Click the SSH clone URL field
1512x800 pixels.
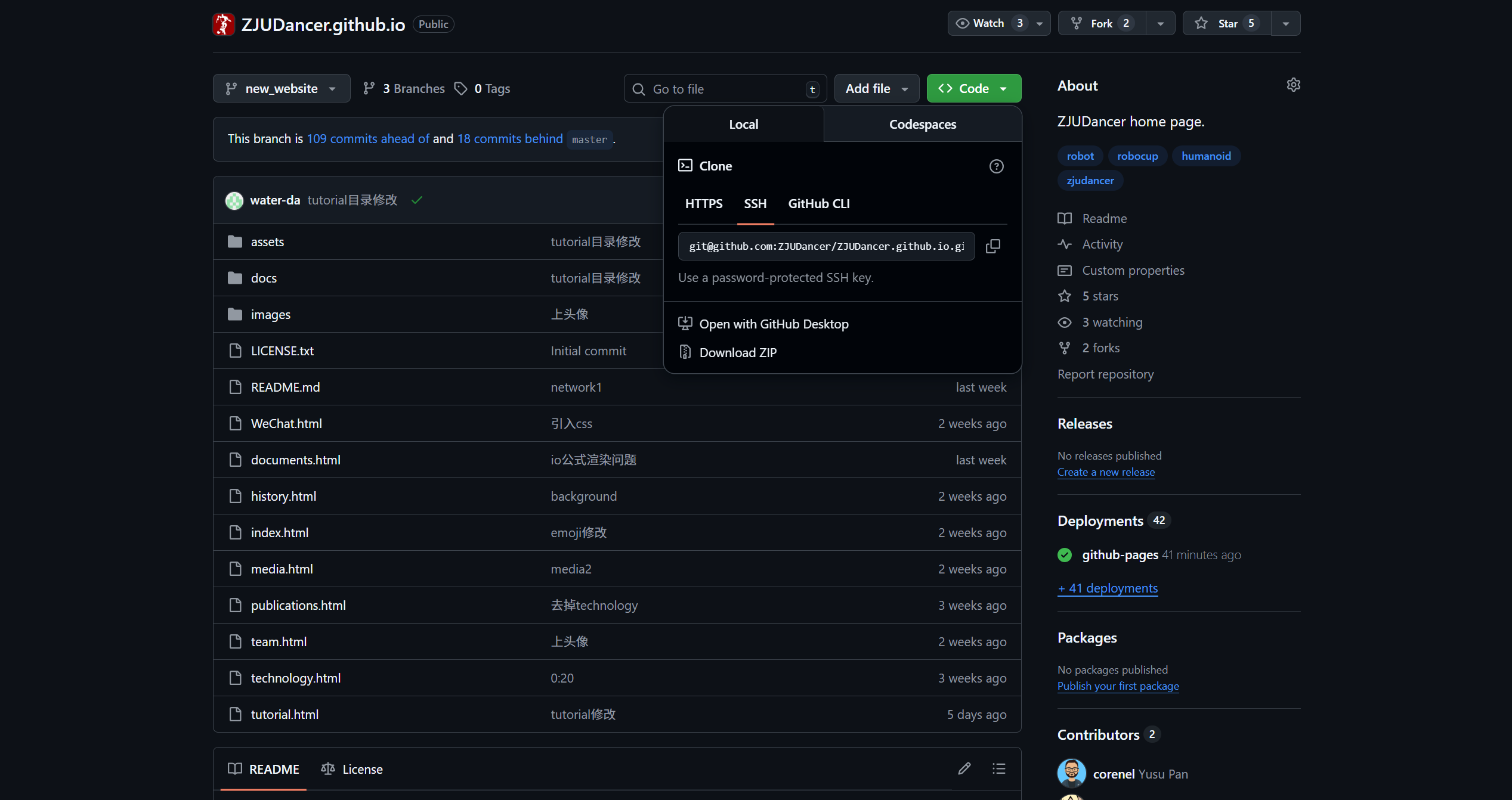coord(826,246)
